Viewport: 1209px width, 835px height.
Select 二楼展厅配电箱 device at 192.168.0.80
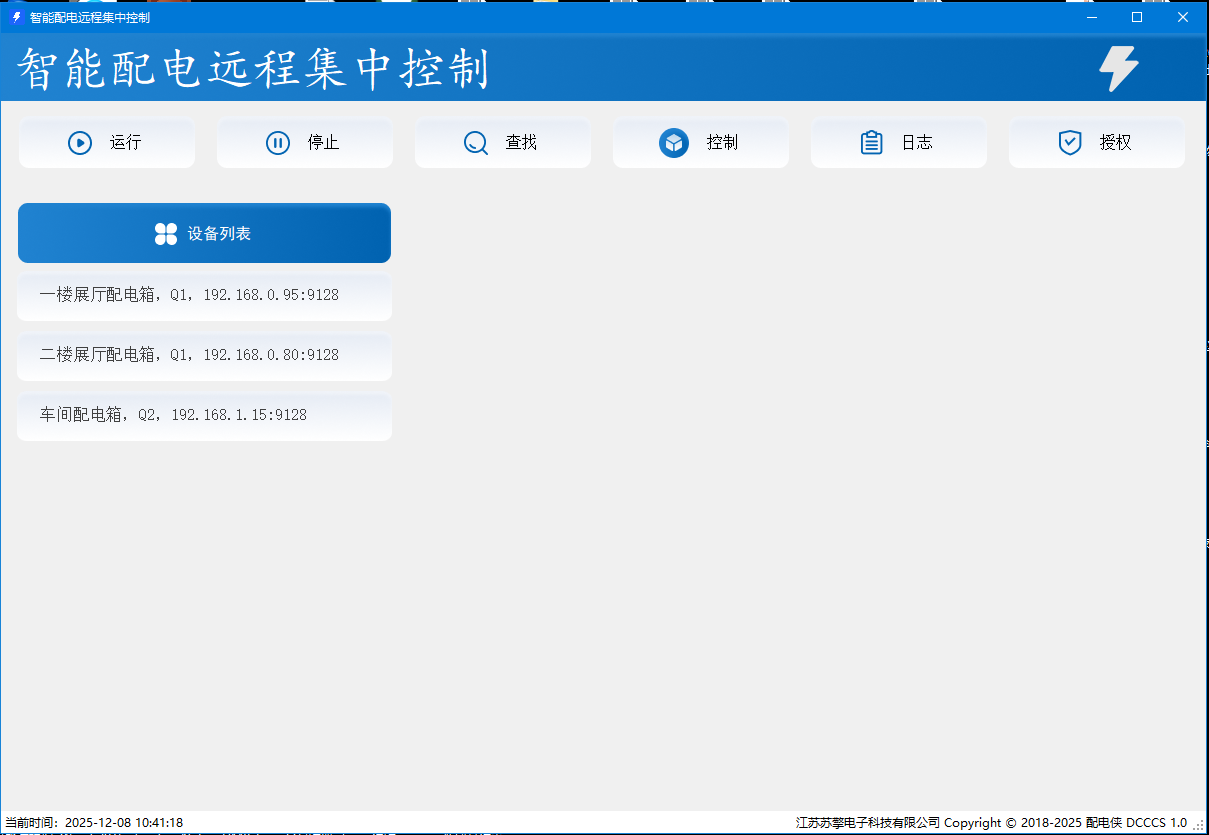(x=204, y=356)
